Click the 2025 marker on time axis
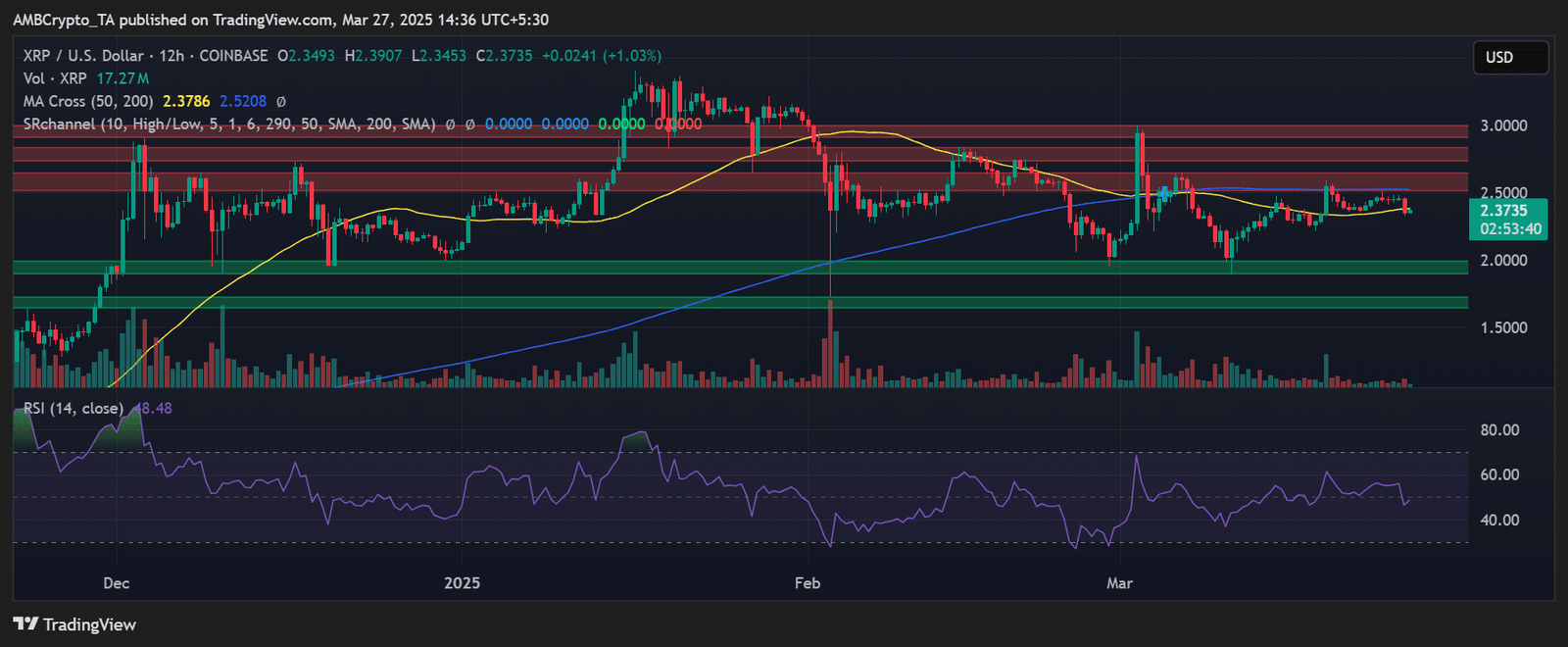The width and height of the screenshot is (1568, 647). click(462, 583)
